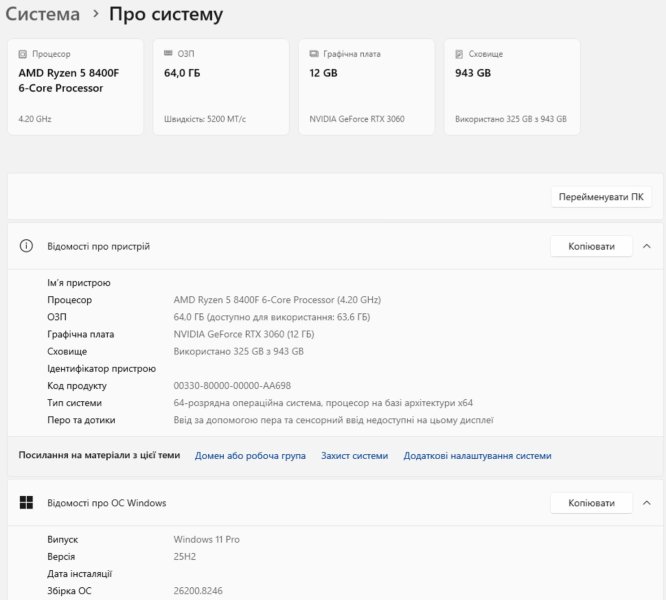Click the Windows logo icon beside Відомості про ОС Windows
The height and width of the screenshot is (600, 666).
pyautogui.click(x=26, y=502)
